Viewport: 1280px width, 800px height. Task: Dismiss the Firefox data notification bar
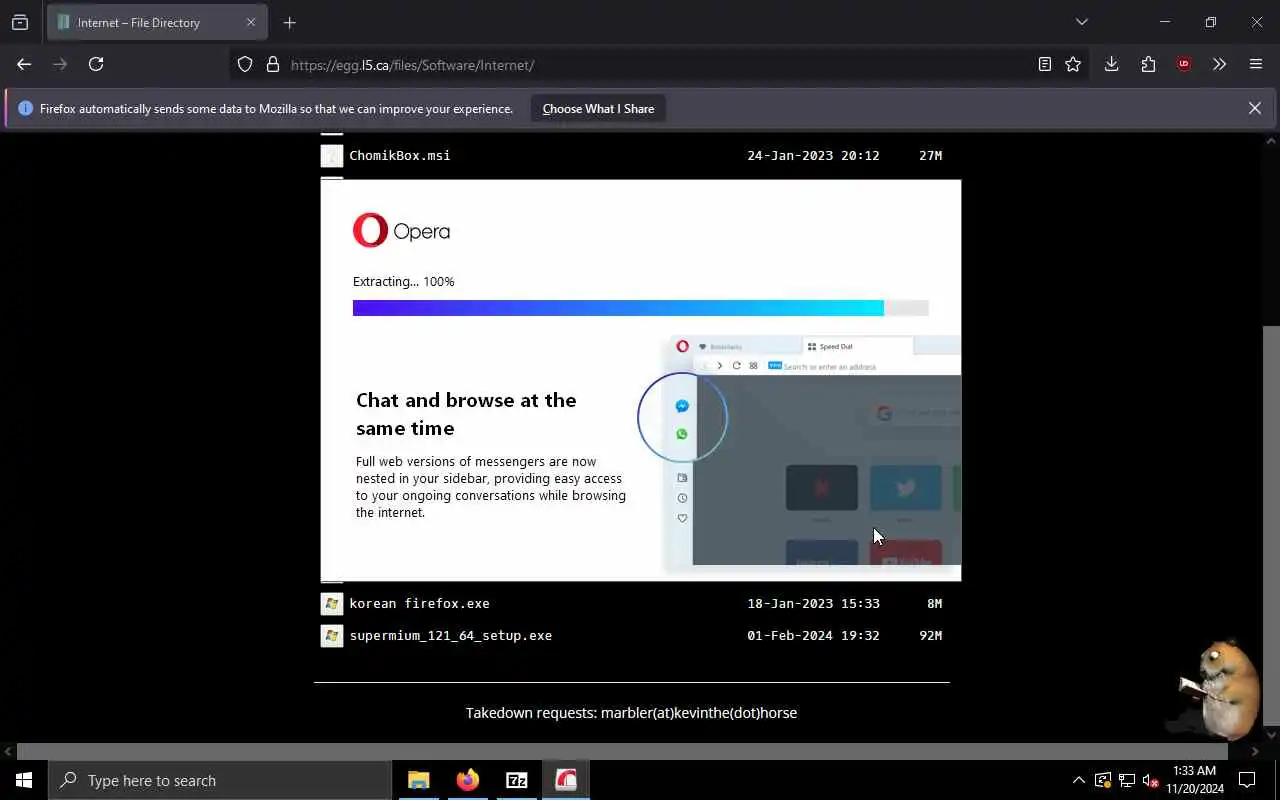pos(1254,108)
